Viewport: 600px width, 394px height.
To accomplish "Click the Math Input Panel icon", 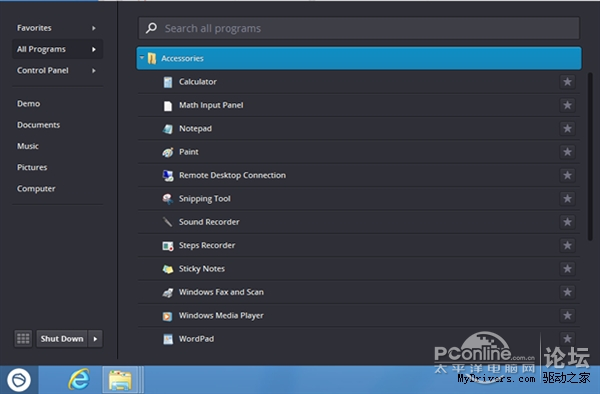I will [x=168, y=106].
